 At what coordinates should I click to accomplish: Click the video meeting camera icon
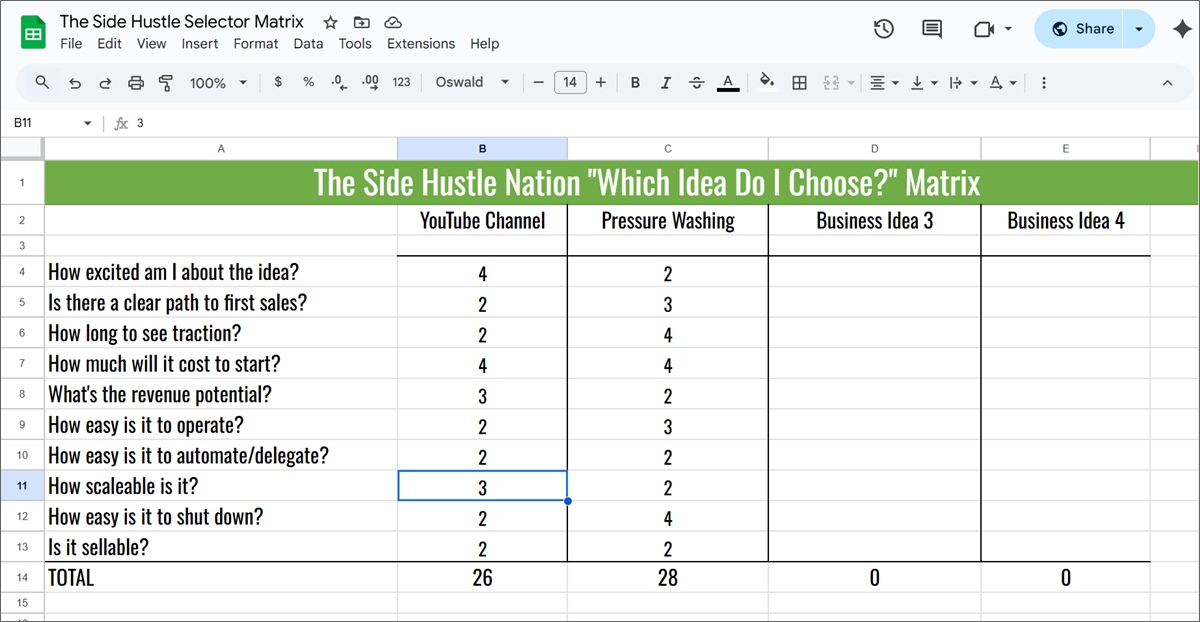click(983, 29)
